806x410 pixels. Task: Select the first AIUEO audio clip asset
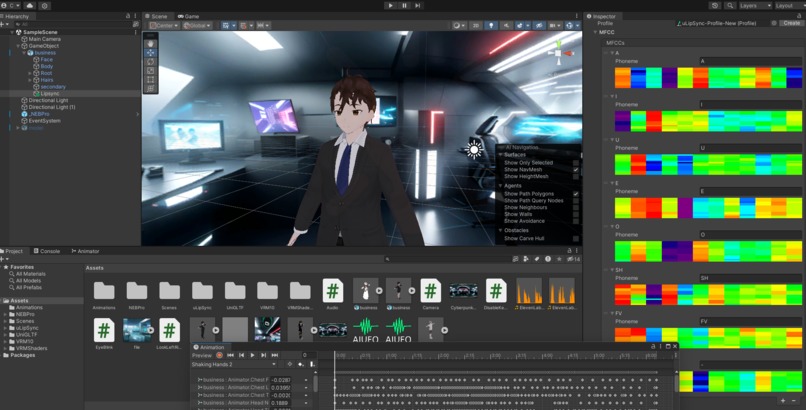coord(365,329)
